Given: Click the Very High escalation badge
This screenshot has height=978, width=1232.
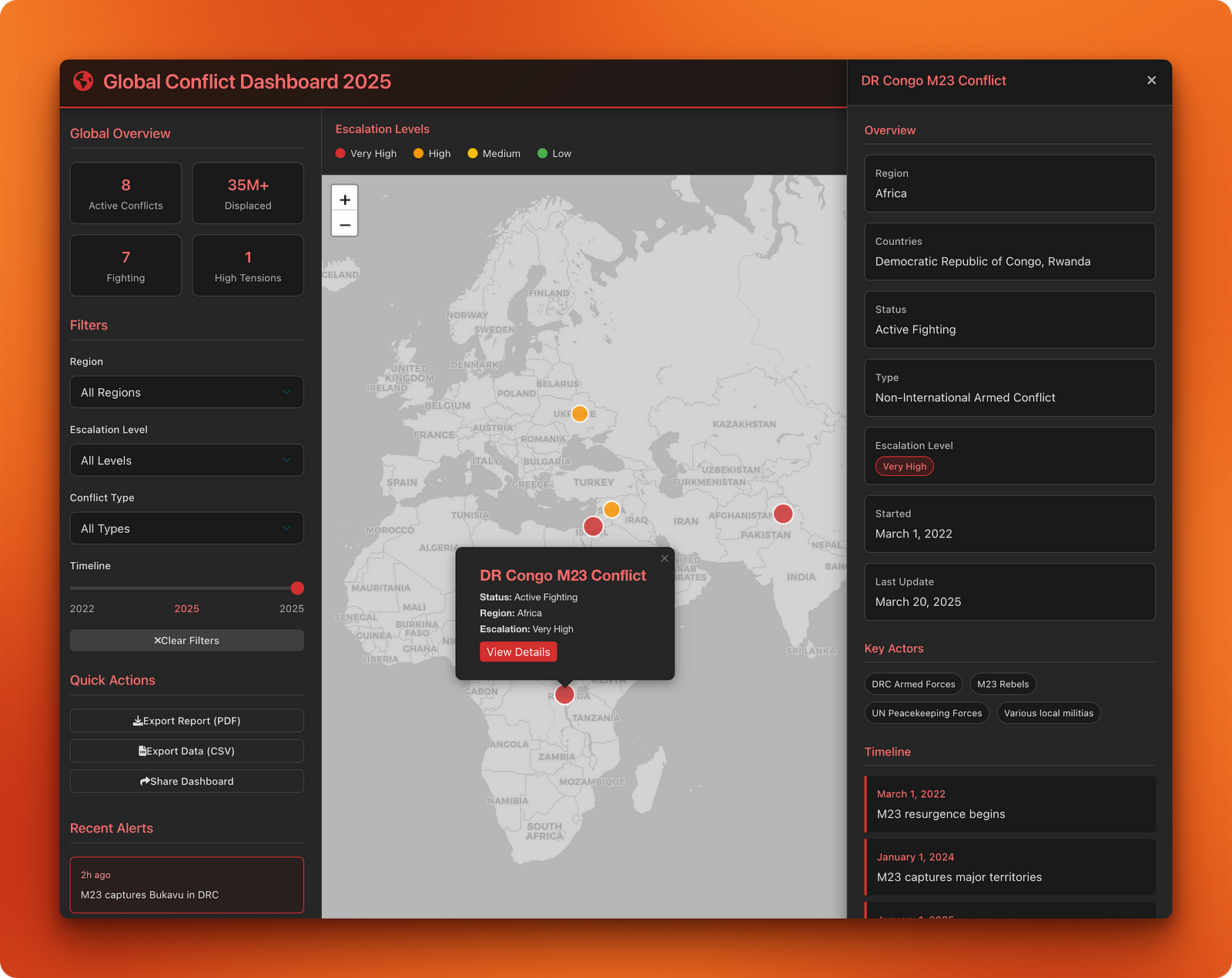Looking at the screenshot, I should (x=904, y=466).
